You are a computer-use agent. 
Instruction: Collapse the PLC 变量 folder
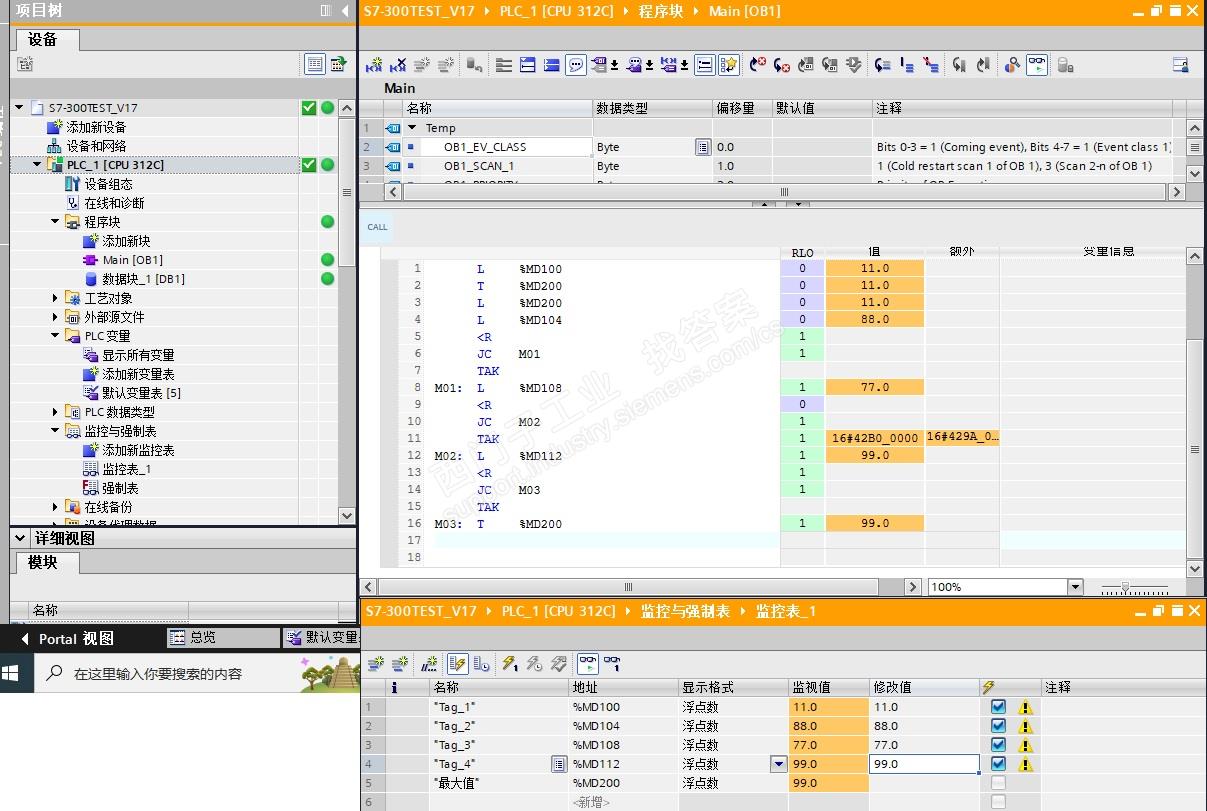[x=56, y=336]
